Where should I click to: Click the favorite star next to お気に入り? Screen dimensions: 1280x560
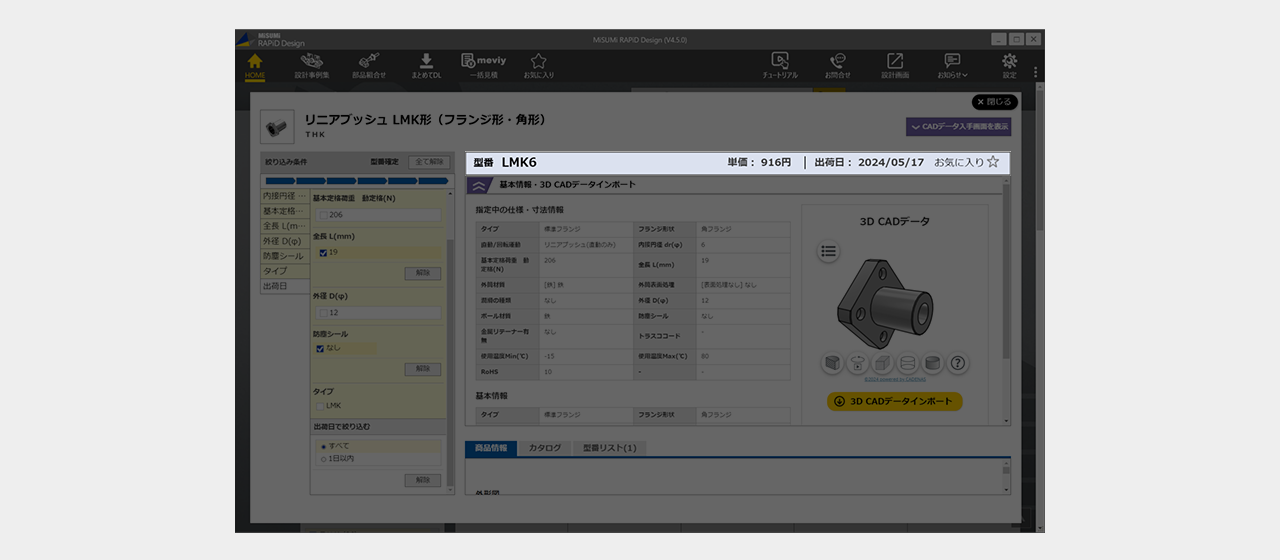click(x=993, y=162)
